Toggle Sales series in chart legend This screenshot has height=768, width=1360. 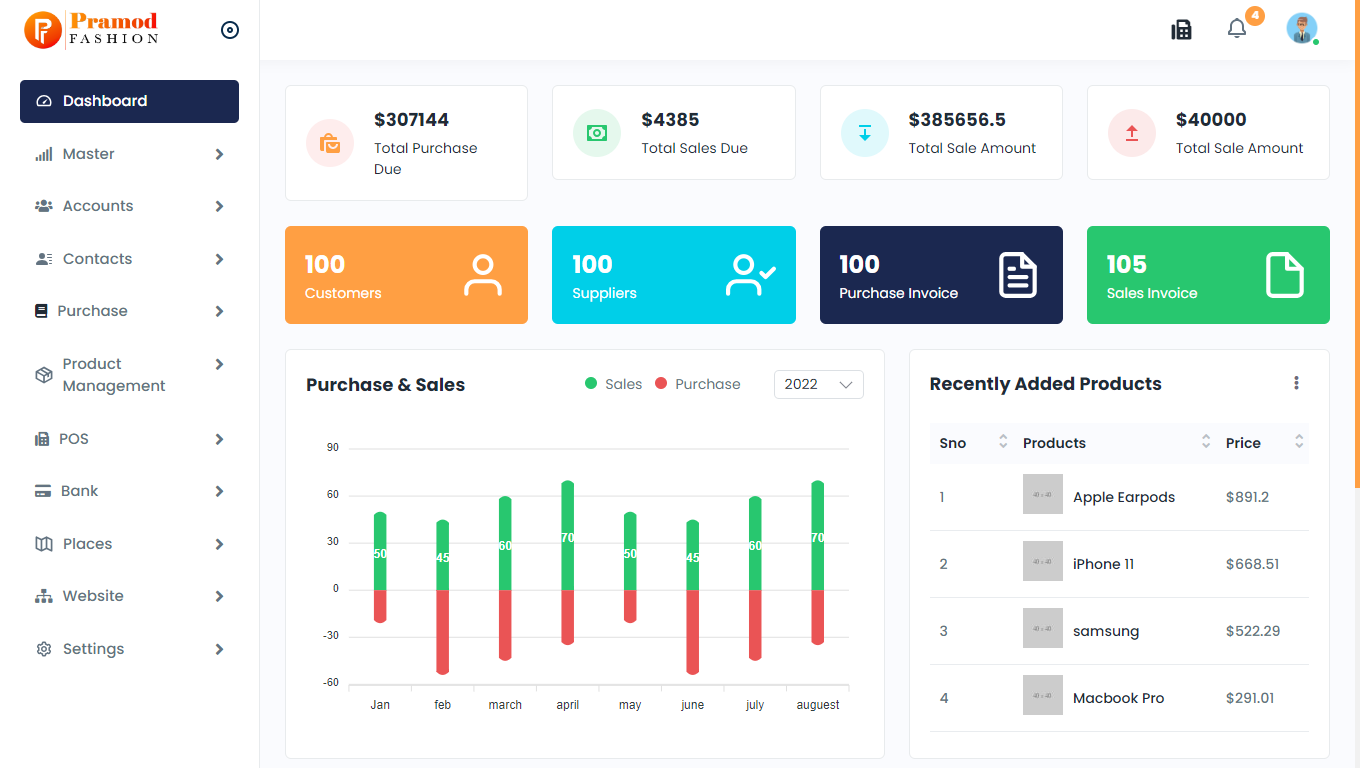click(613, 384)
